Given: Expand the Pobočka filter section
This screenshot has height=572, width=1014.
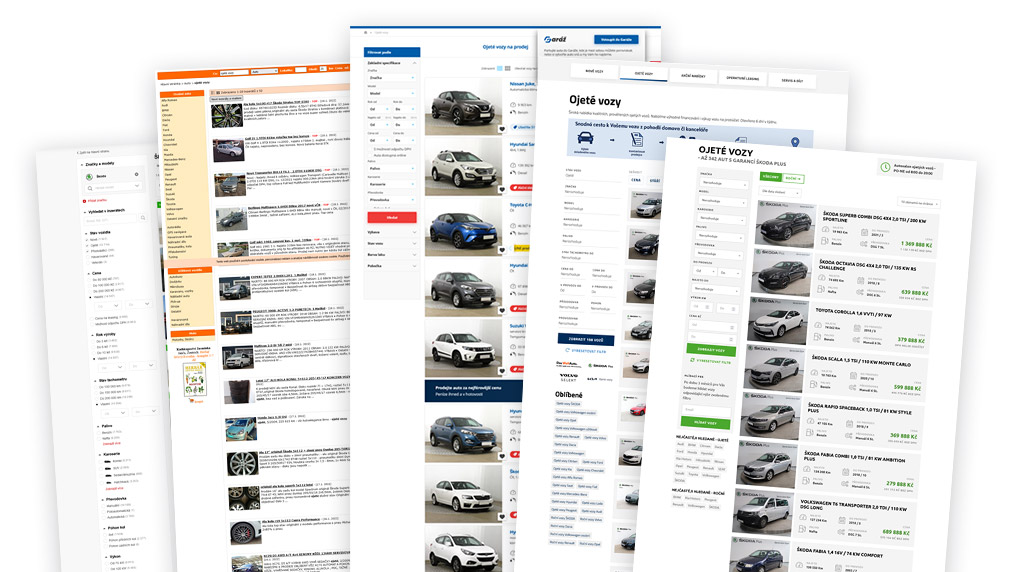Looking at the screenshot, I should click(392, 266).
